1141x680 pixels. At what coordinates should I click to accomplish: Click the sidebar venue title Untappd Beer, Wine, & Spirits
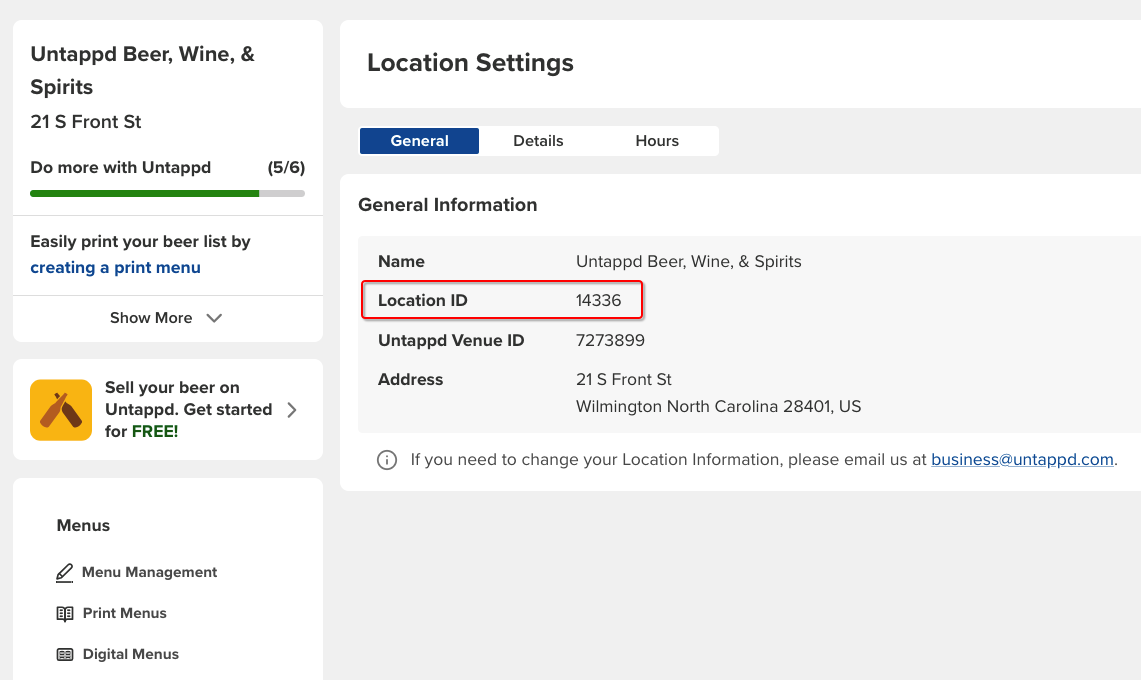(143, 71)
